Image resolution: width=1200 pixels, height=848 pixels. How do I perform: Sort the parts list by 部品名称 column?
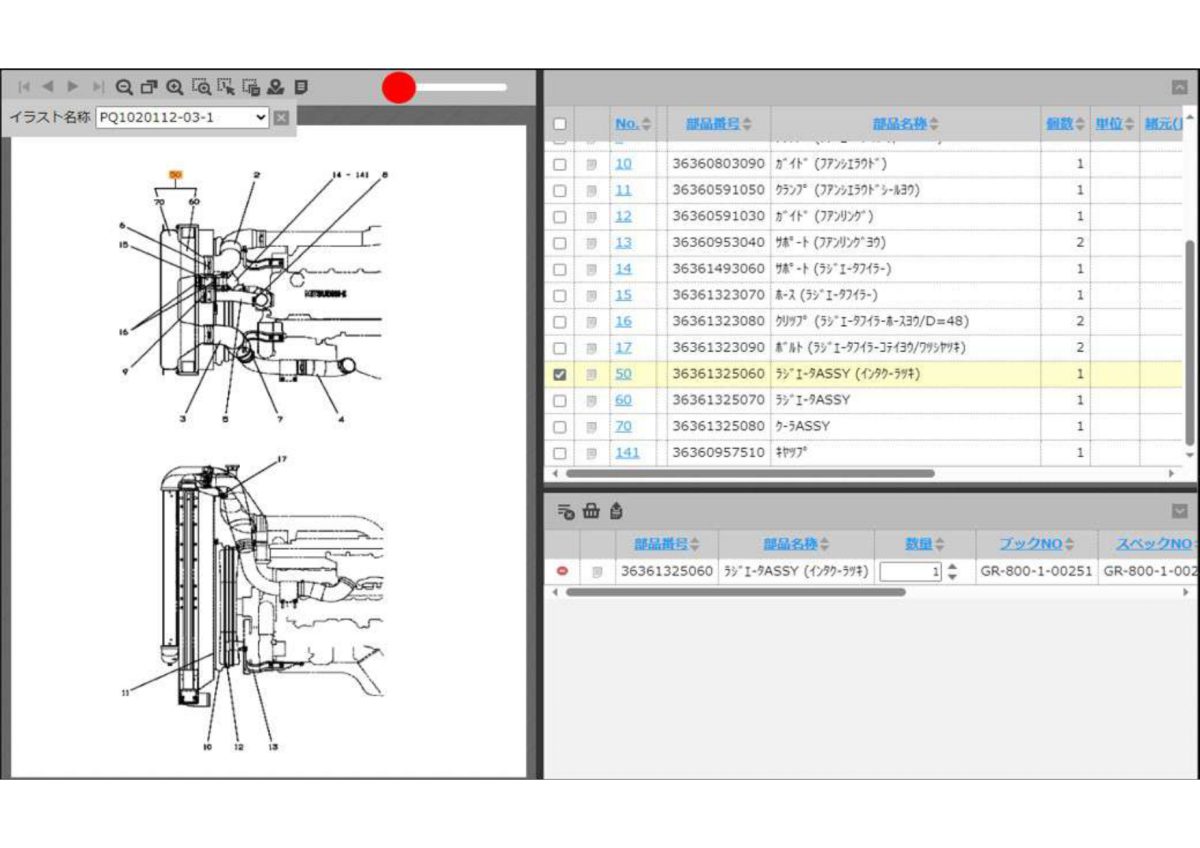coord(906,124)
